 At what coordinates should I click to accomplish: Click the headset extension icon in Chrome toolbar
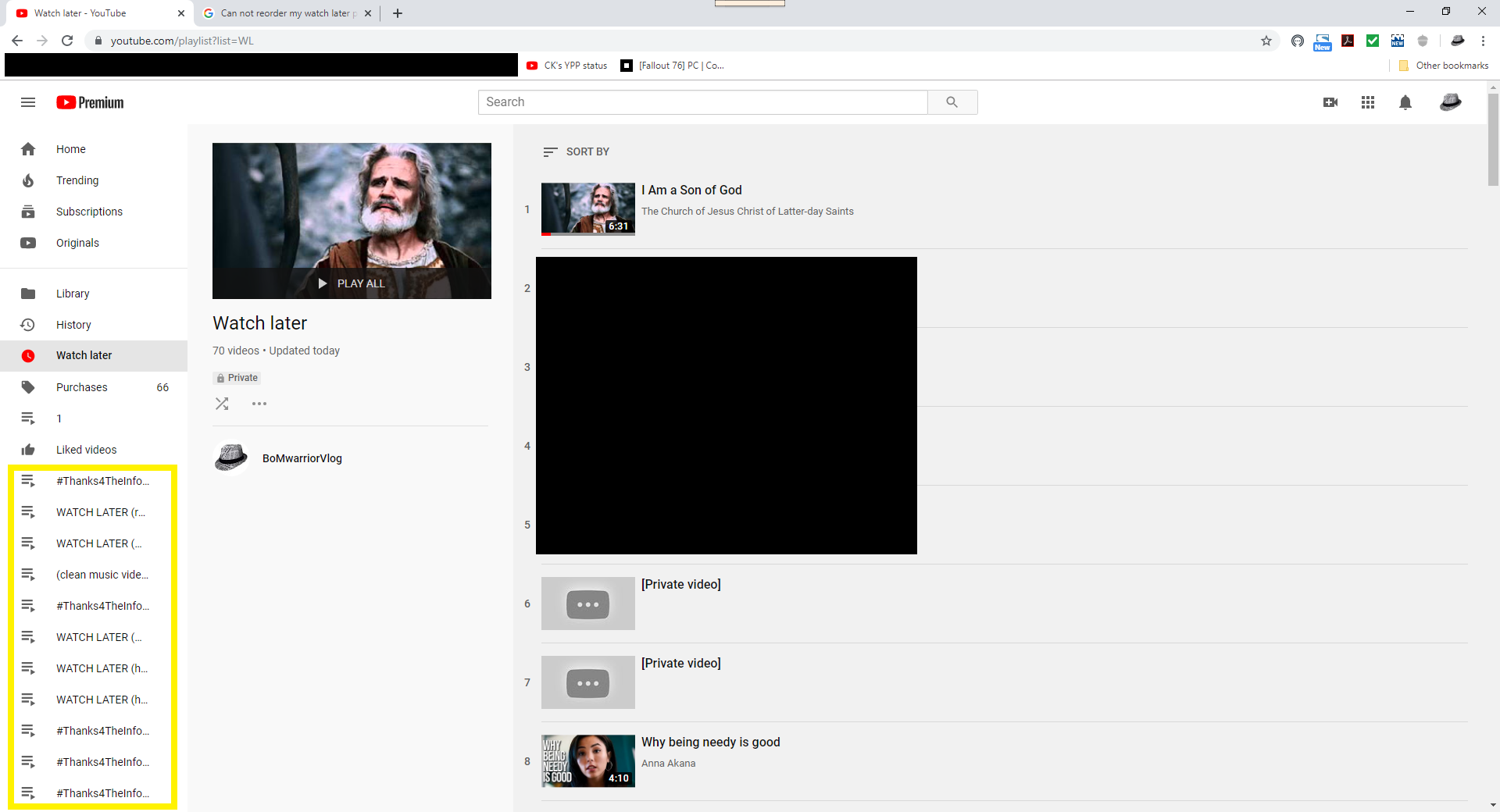[1298, 41]
